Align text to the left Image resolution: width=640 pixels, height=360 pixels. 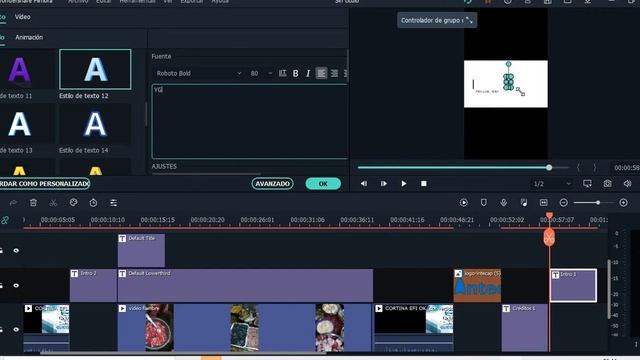click(321, 73)
